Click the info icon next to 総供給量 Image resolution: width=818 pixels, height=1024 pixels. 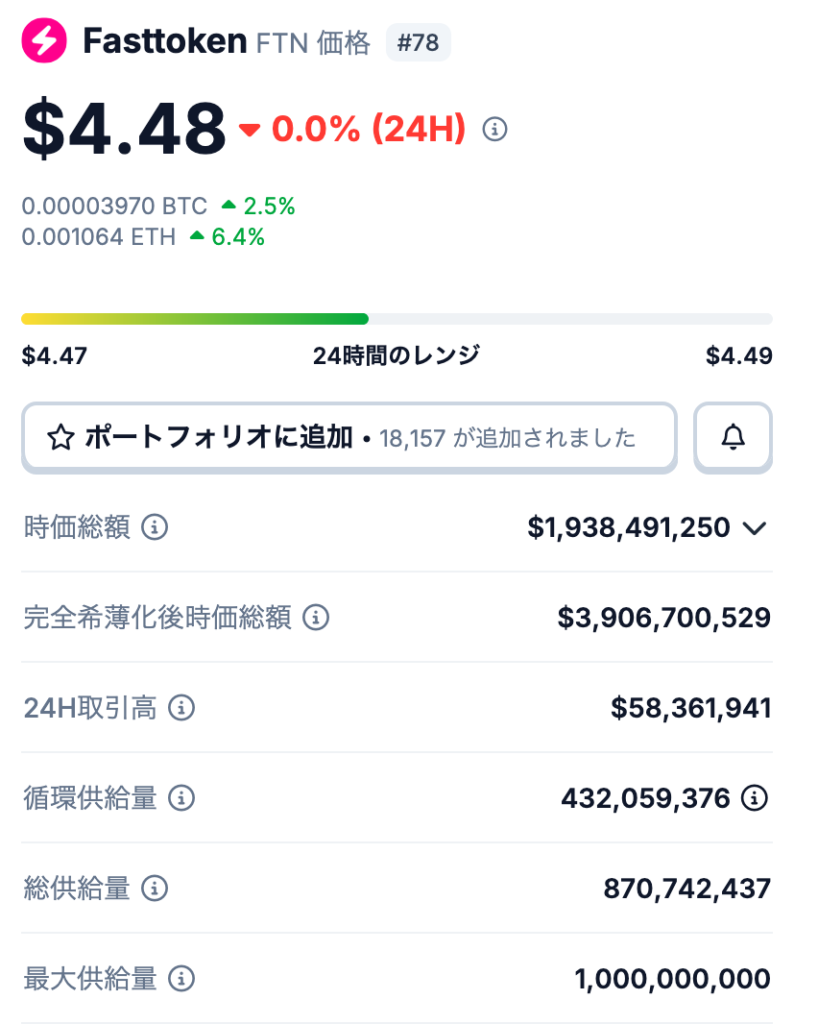coord(154,888)
